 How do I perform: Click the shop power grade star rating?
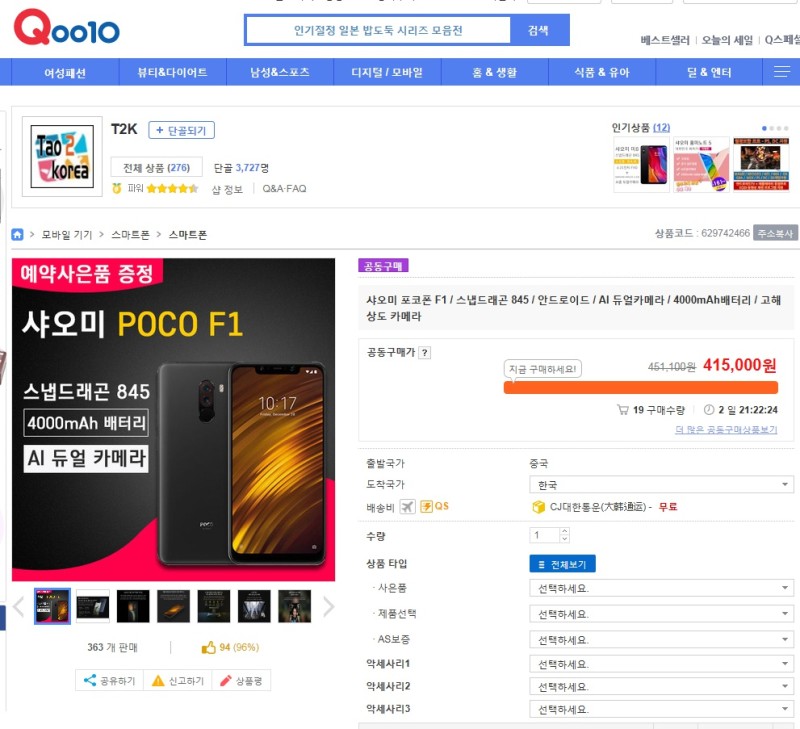click(172, 189)
